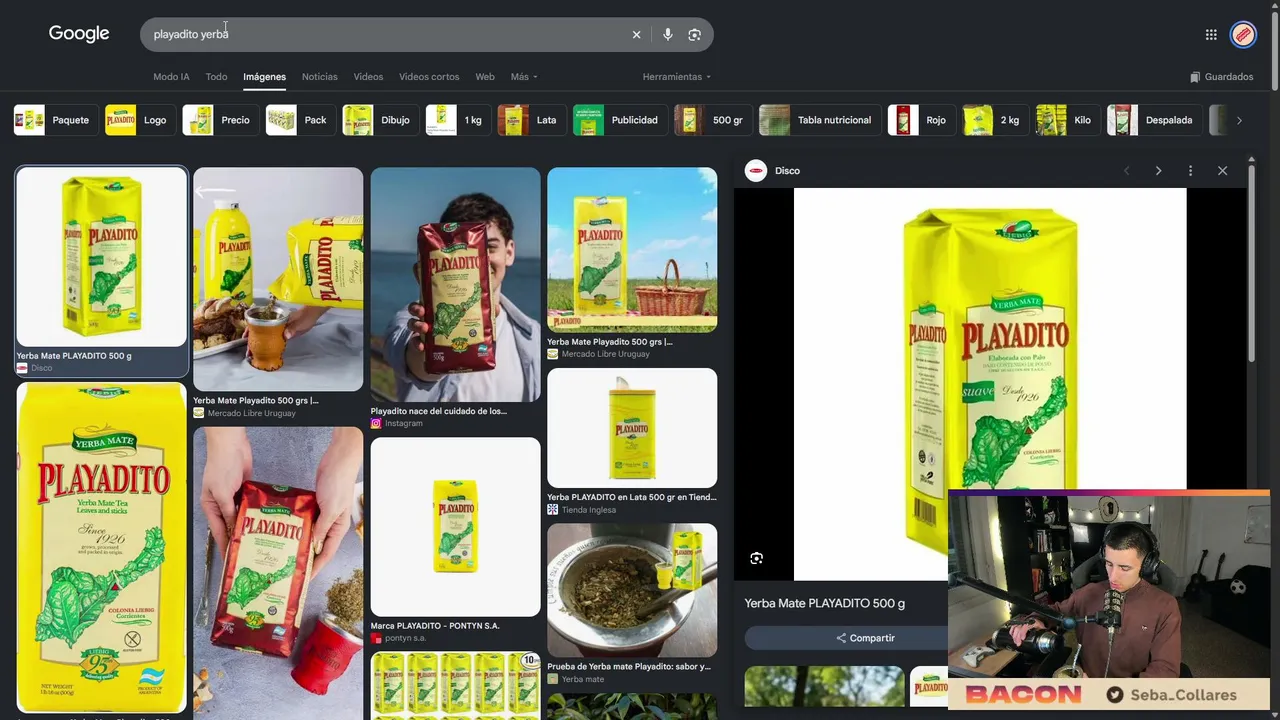1280x720 pixels.
Task: Filter images by the Paquete chip
Action: click(x=56, y=120)
